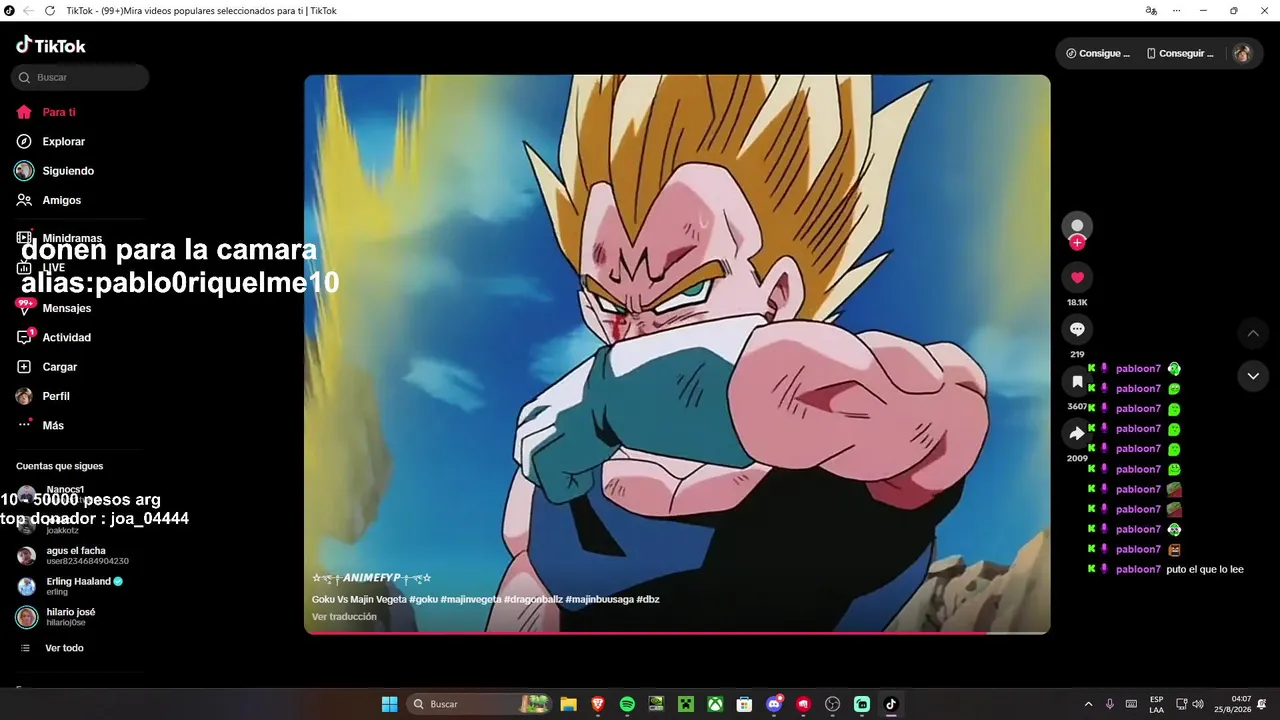Skip to next video with down chevron
1280x720 pixels.
point(1253,376)
